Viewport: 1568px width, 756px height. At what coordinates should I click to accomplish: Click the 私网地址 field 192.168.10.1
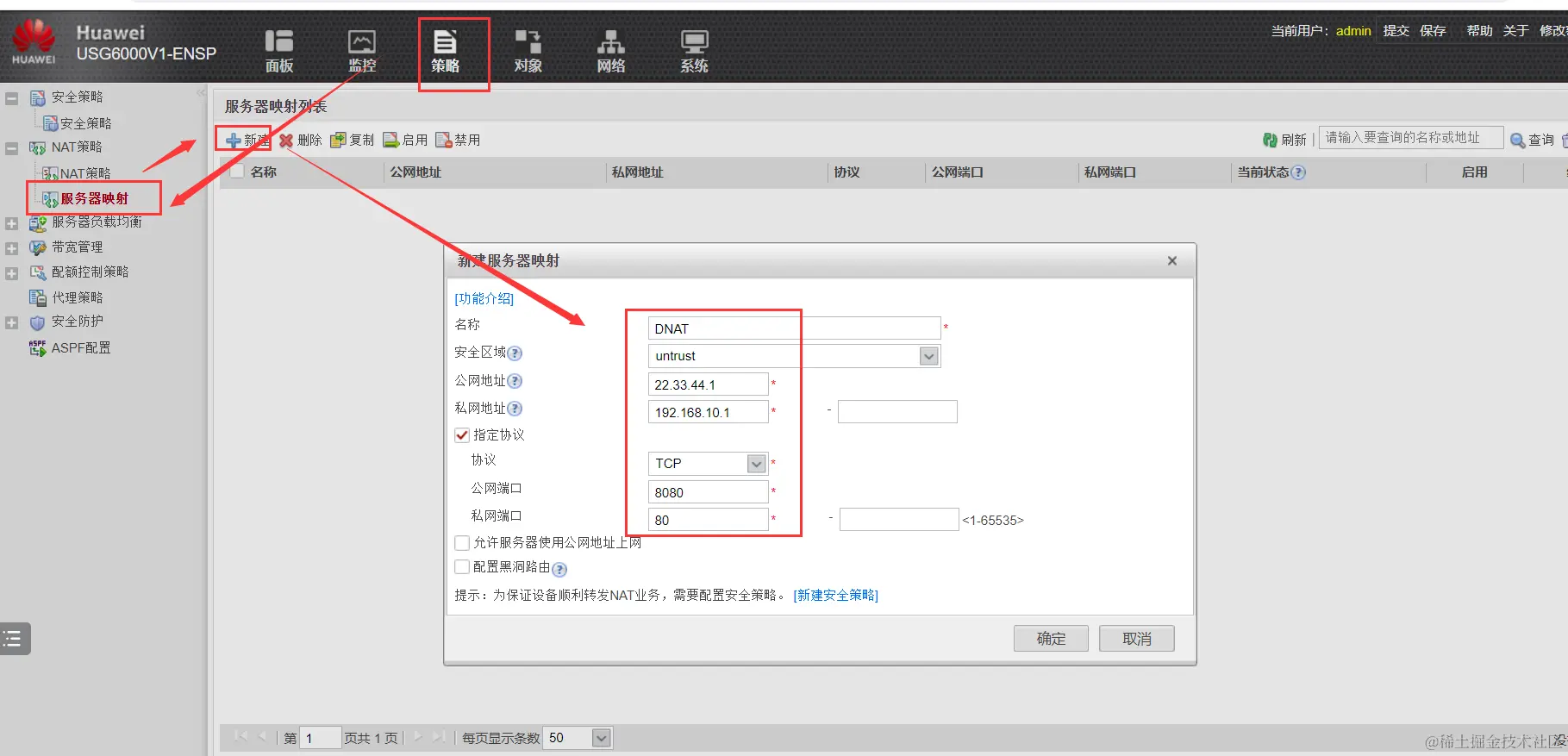(708, 412)
